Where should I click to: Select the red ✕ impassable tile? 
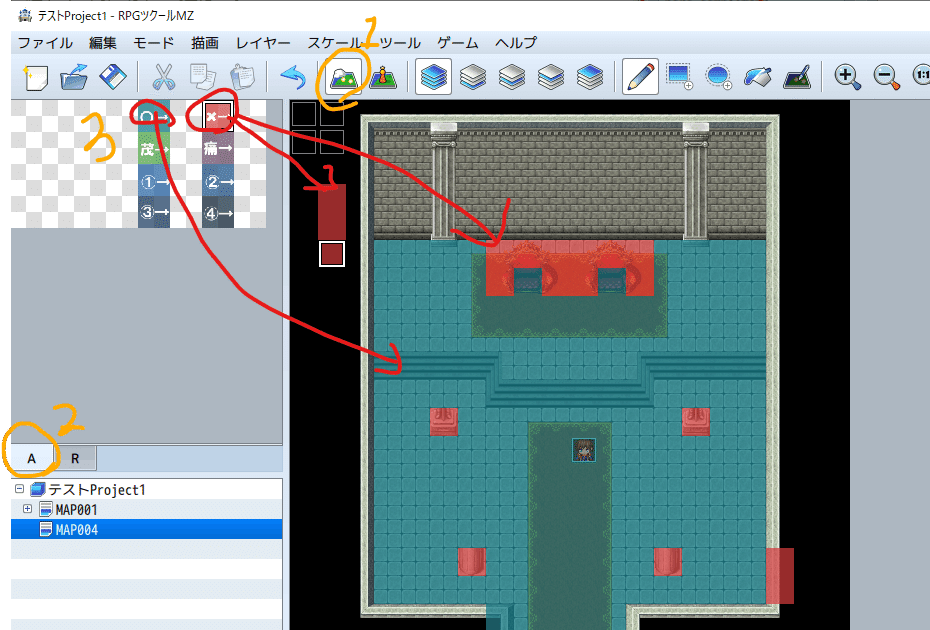pyautogui.click(x=218, y=116)
